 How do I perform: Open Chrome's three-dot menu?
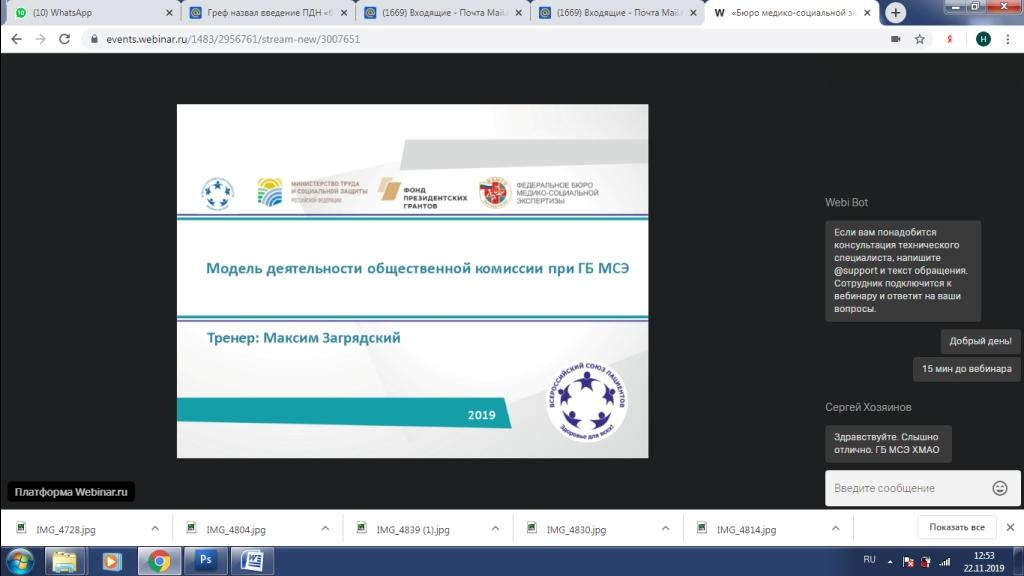click(1010, 39)
